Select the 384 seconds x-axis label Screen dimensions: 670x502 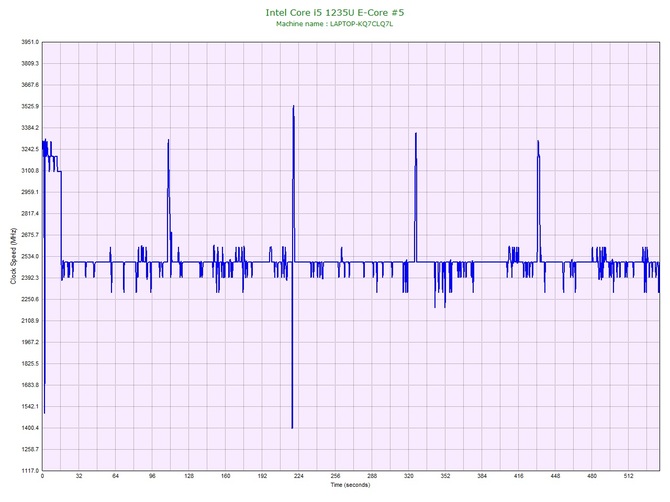point(482,476)
